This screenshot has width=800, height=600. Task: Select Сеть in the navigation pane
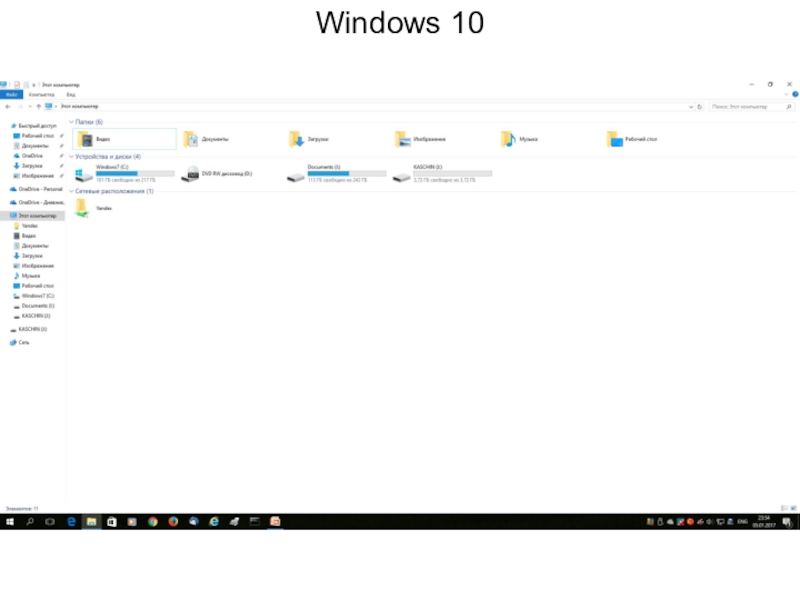click(x=20, y=342)
